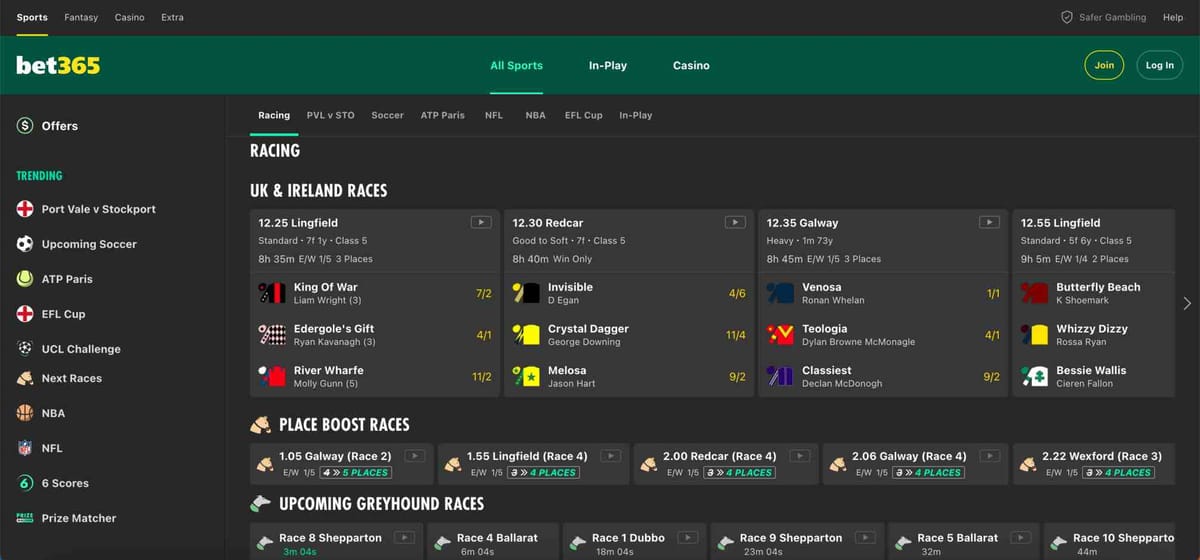
Task: Play the 12.25 Lingfield race video
Action: tap(480, 223)
